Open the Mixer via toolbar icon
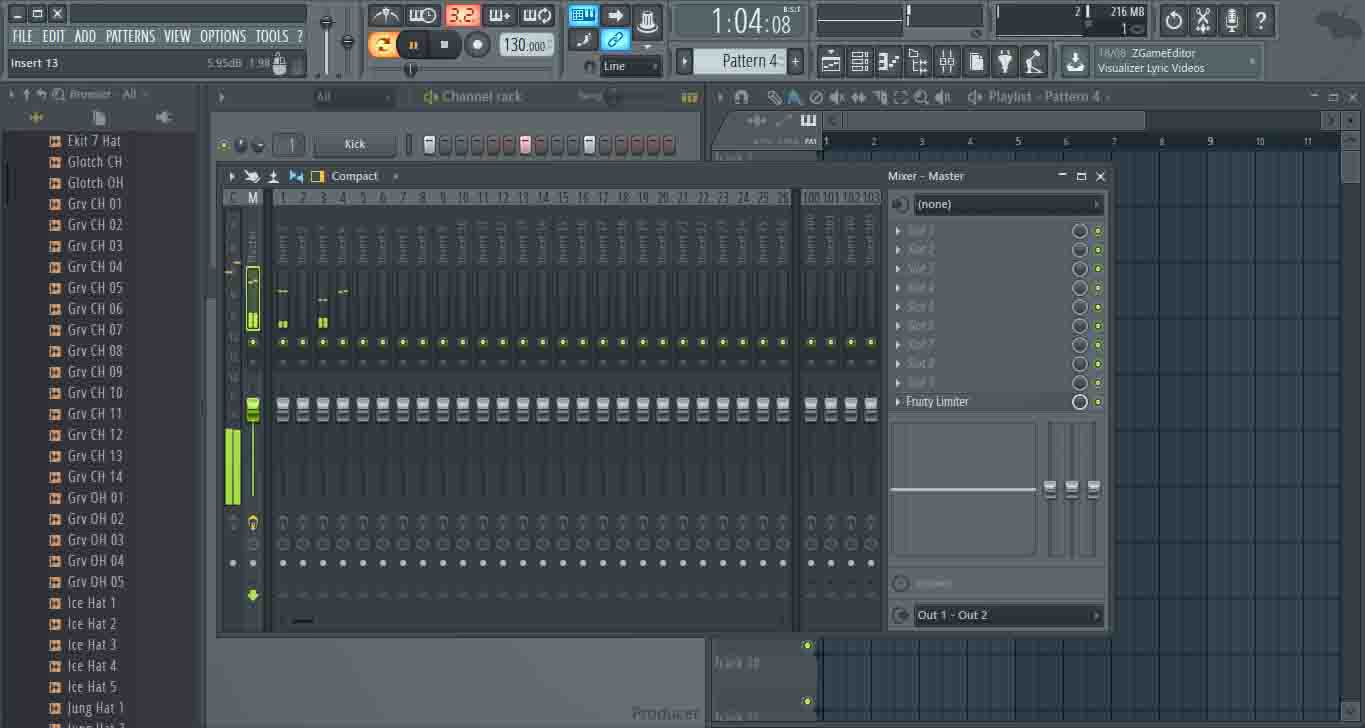Image resolution: width=1365 pixels, height=728 pixels. (946, 62)
